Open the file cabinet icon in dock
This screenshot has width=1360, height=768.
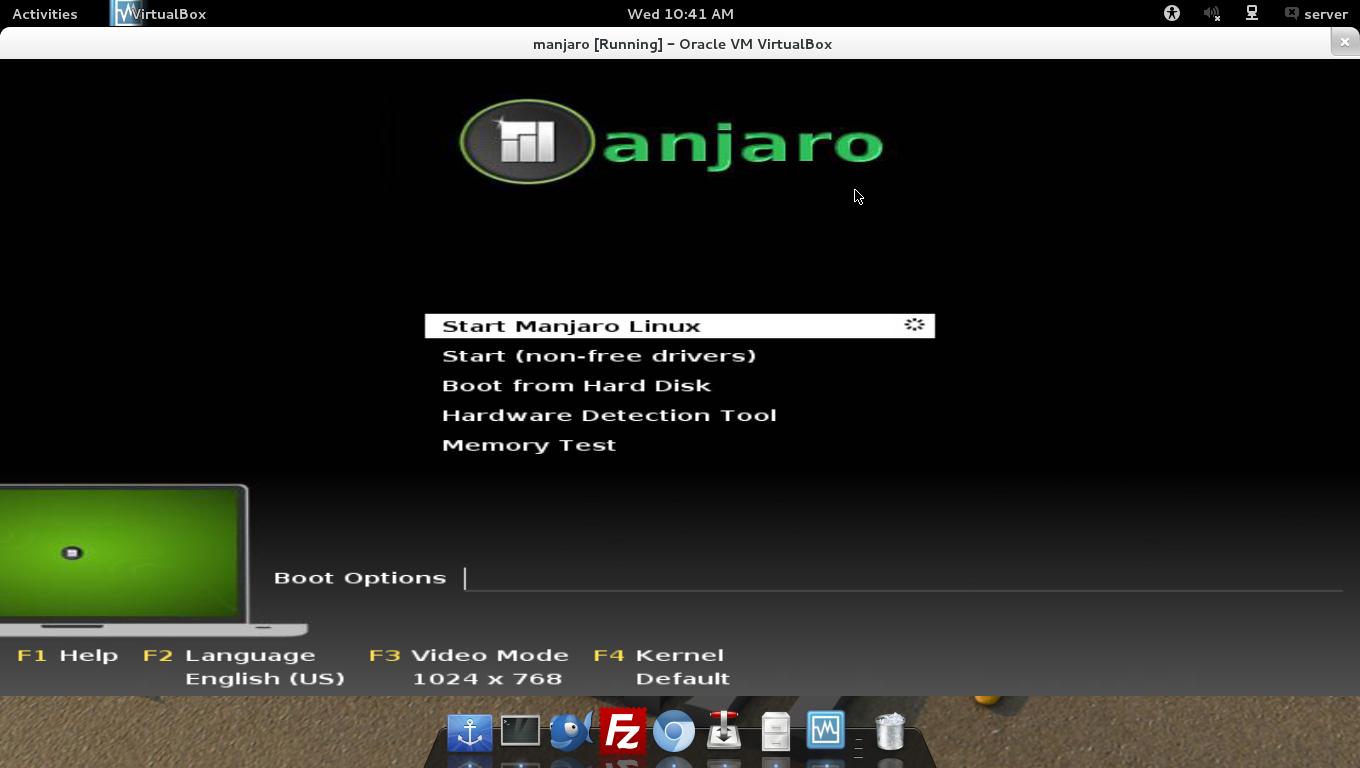click(775, 731)
